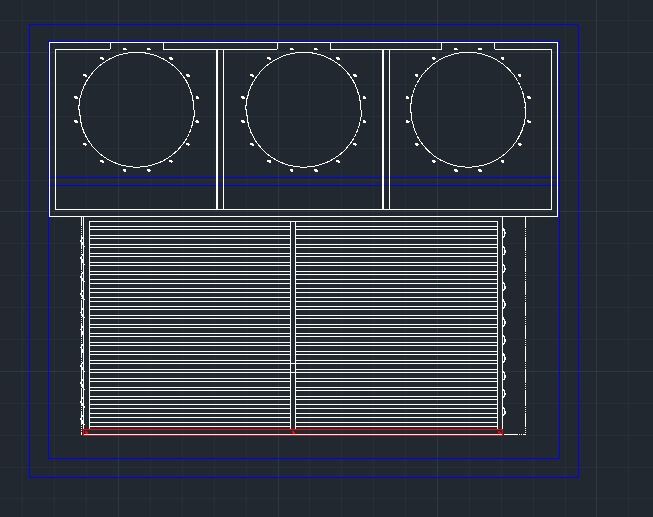The image size is (653, 517).
Task: Select the double-line divider between middle and right circles
Action: pos(386,129)
